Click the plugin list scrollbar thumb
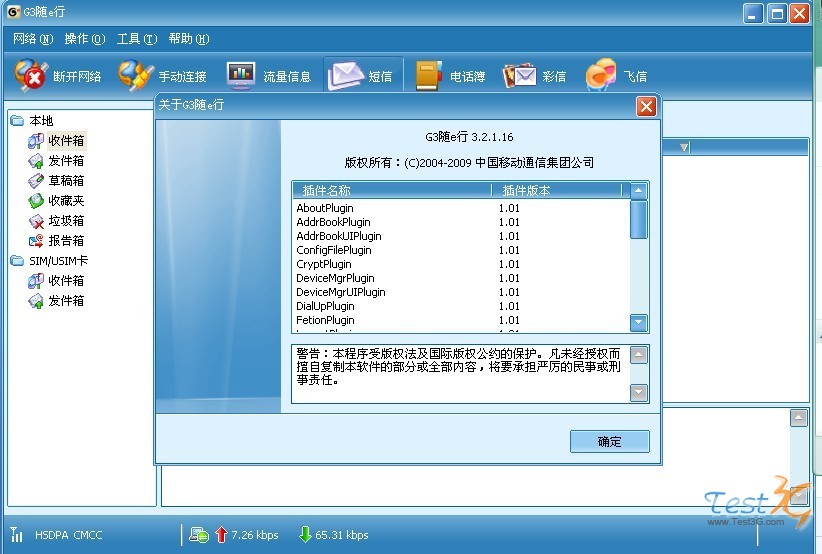This screenshot has width=822, height=554. tap(639, 220)
